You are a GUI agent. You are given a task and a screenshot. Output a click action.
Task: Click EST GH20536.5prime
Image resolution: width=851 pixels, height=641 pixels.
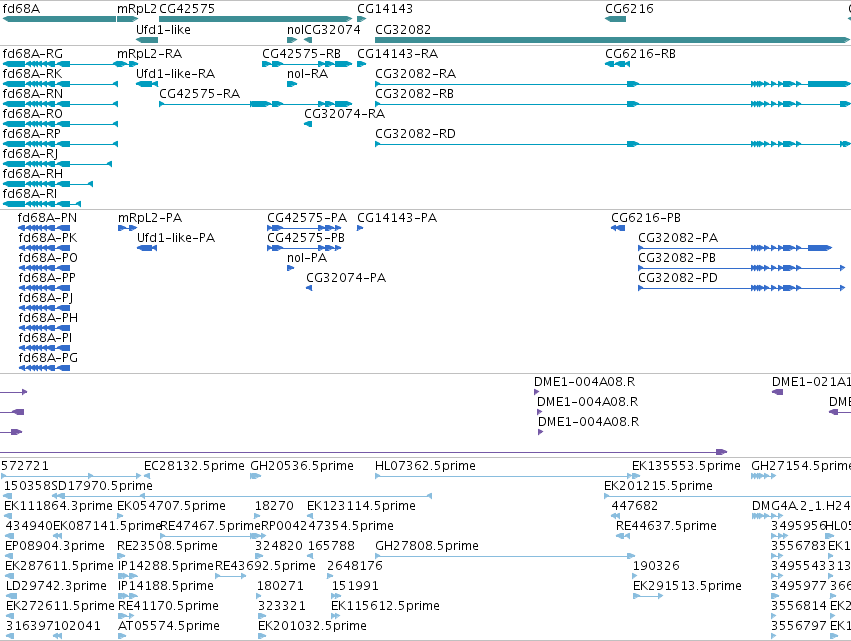[x=302, y=466]
